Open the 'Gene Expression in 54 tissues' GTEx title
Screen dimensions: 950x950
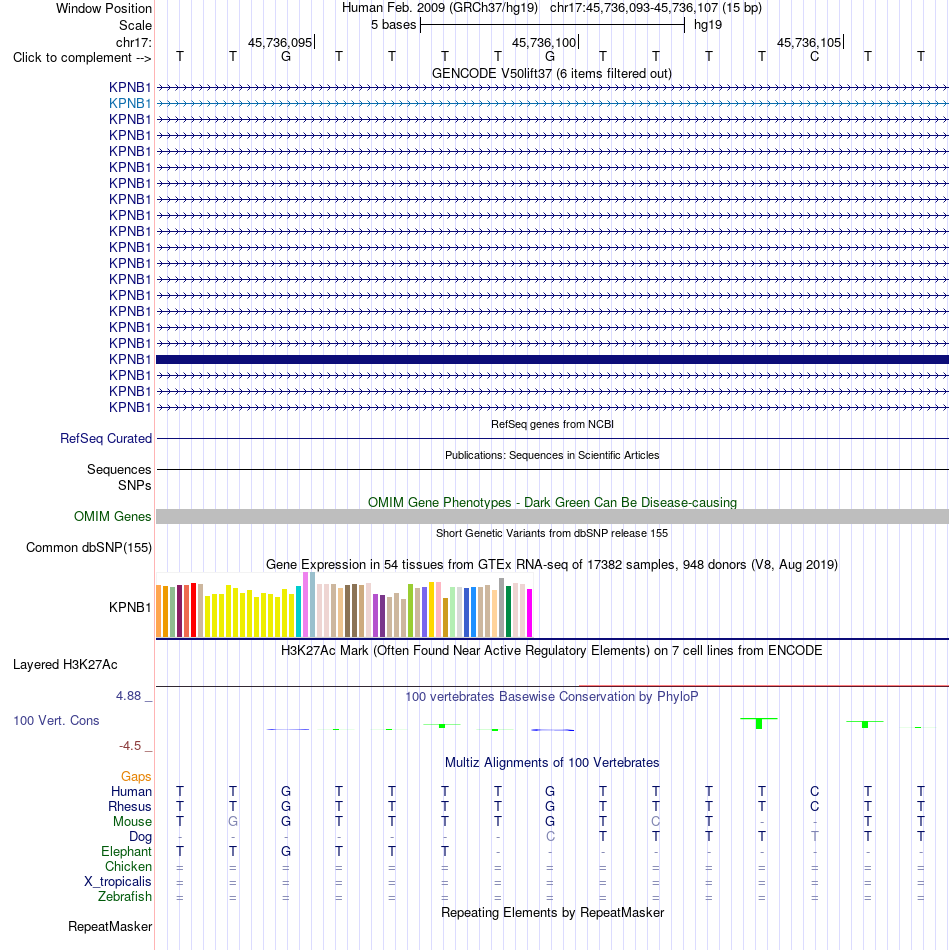552,564
